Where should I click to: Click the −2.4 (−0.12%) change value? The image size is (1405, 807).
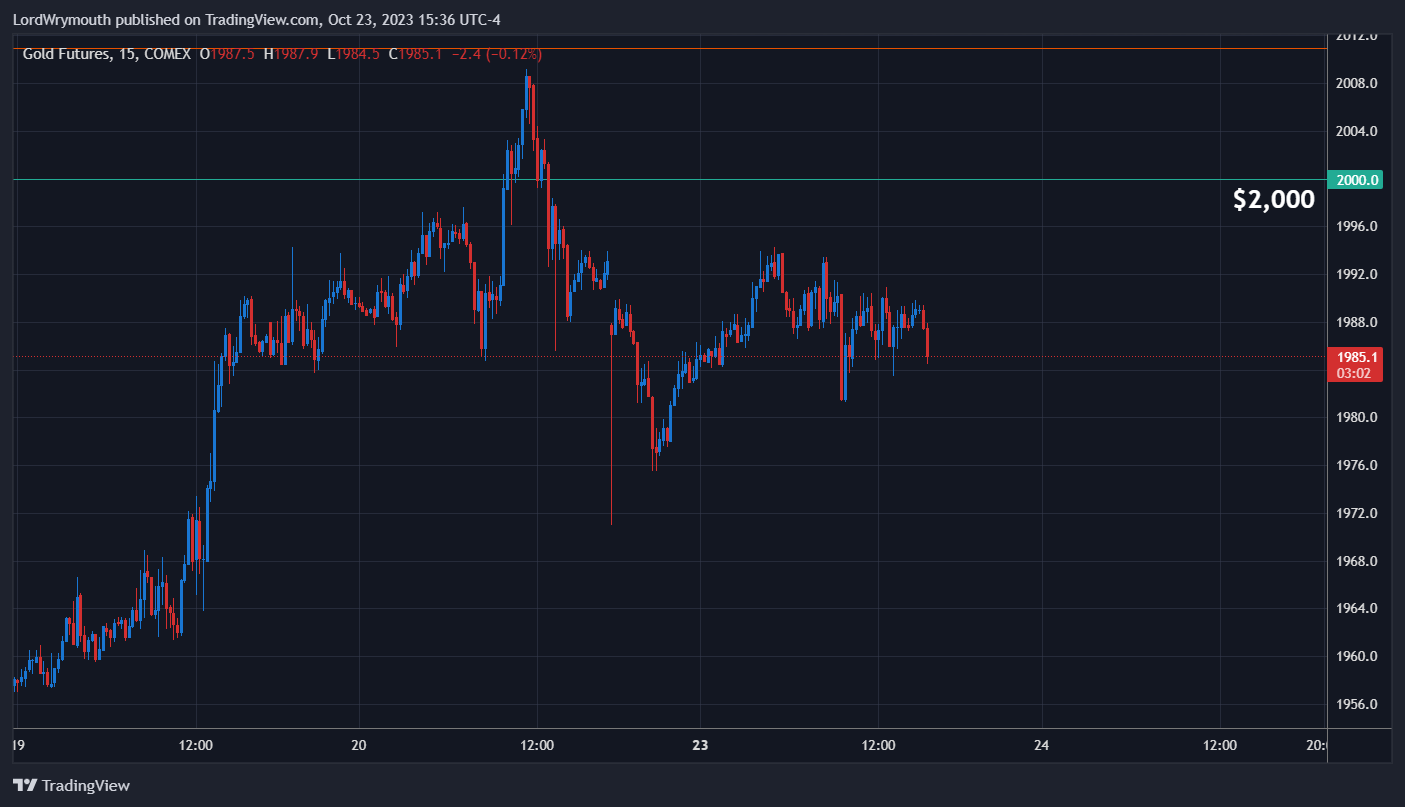click(x=497, y=54)
